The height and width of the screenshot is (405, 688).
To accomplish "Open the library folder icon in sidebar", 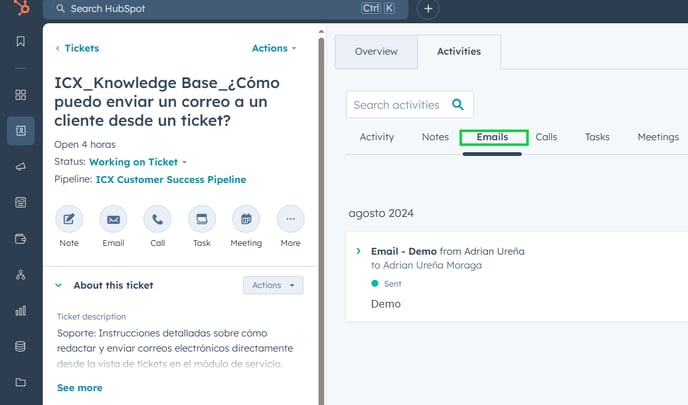I will tap(21, 382).
